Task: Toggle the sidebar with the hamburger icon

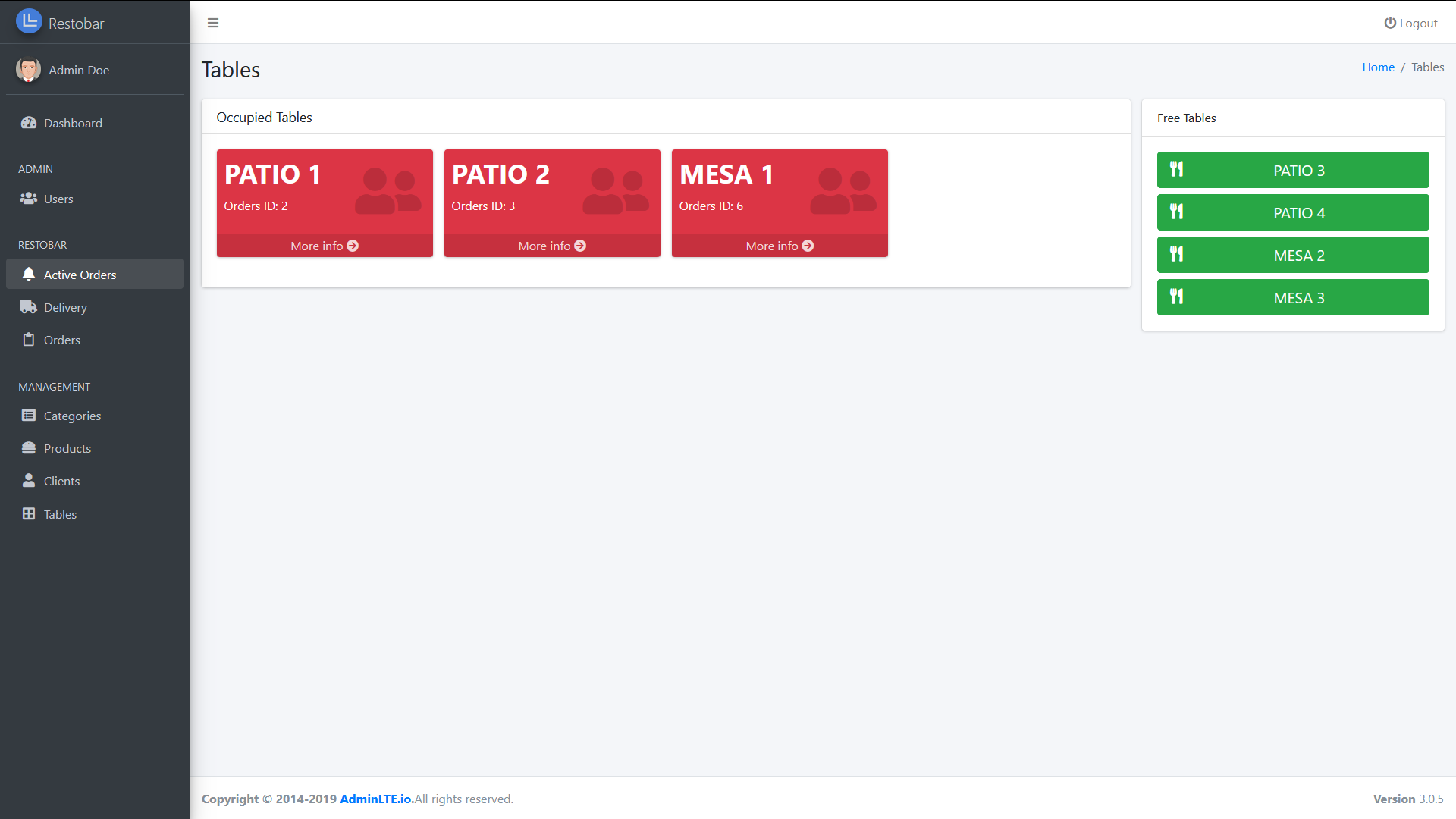Action: [x=213, y=23]
